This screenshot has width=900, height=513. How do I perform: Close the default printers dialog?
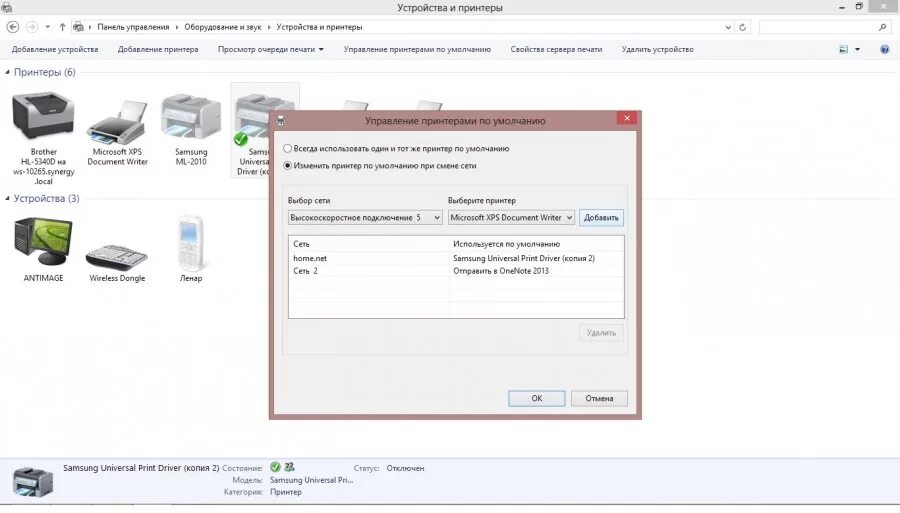627,118
